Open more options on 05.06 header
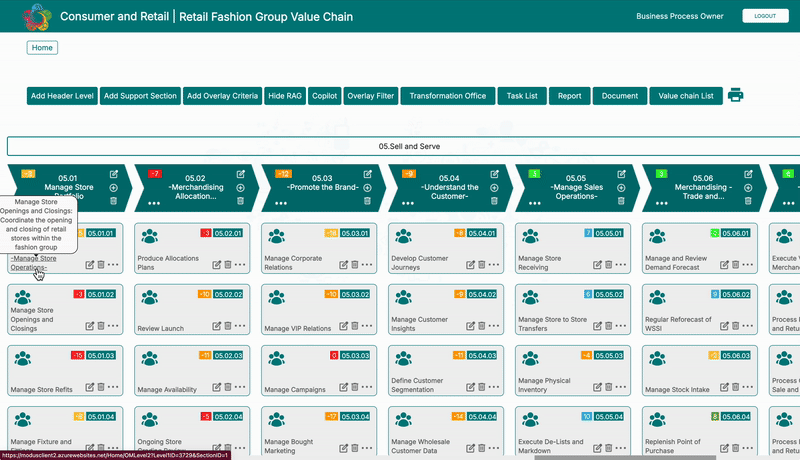The height and width of the screenshot is (460, 800). 662,203
